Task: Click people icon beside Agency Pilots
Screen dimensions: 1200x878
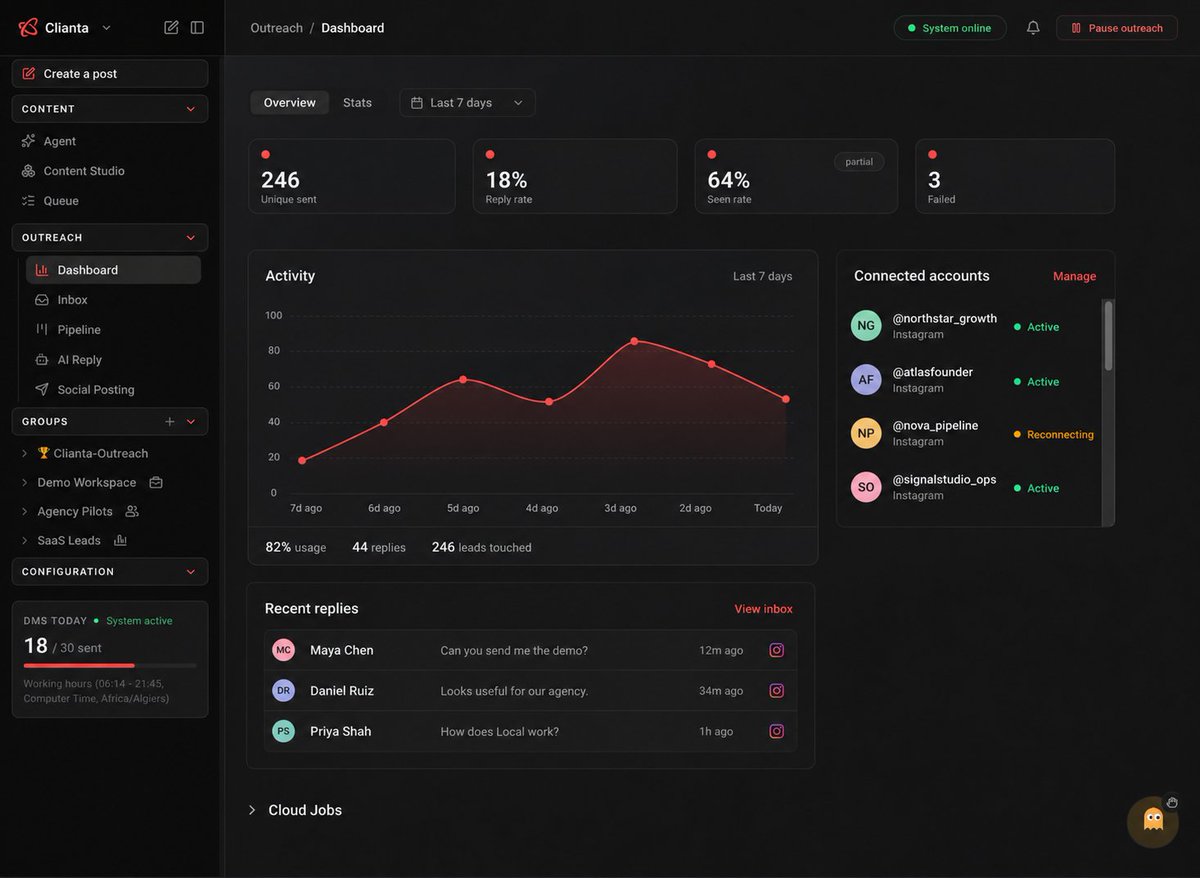Action: coord(132,511)
